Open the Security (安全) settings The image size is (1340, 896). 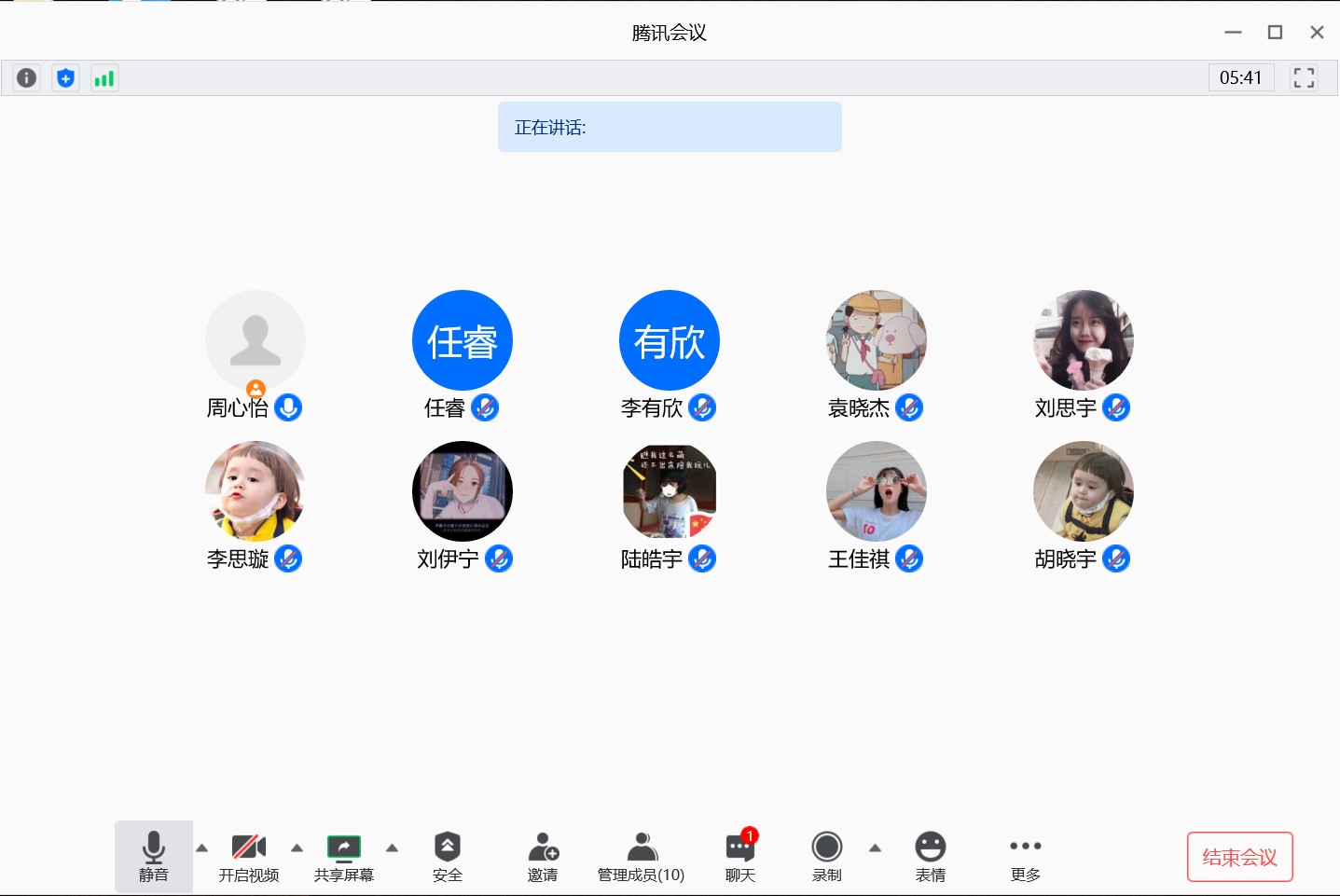(448, 857)
